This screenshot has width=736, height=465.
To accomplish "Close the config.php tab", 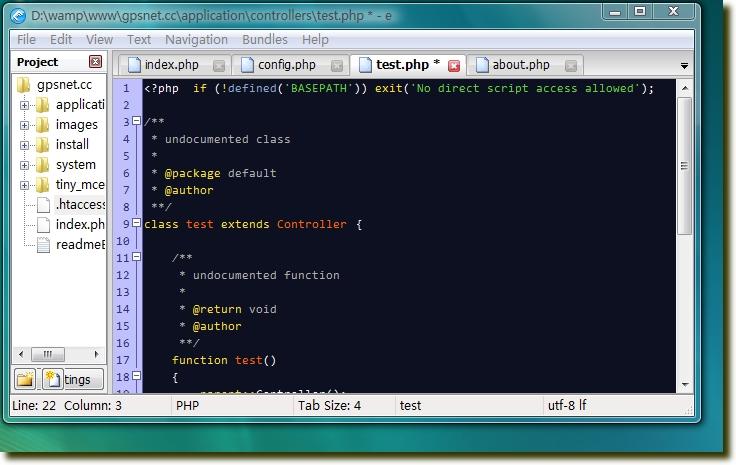I will click(337, 66).
